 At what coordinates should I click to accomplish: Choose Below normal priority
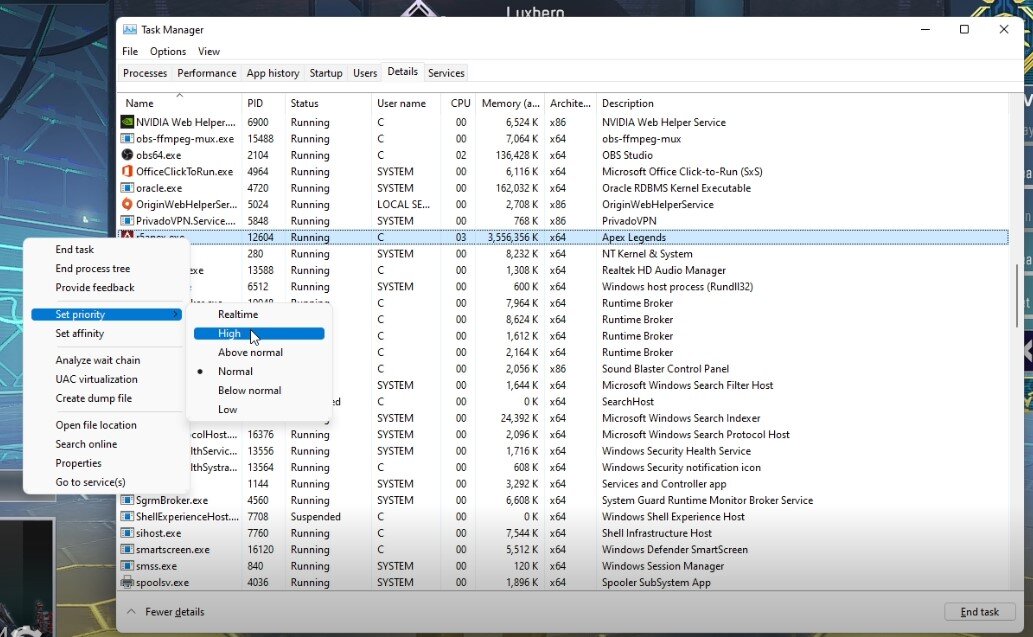coord(249,391)
